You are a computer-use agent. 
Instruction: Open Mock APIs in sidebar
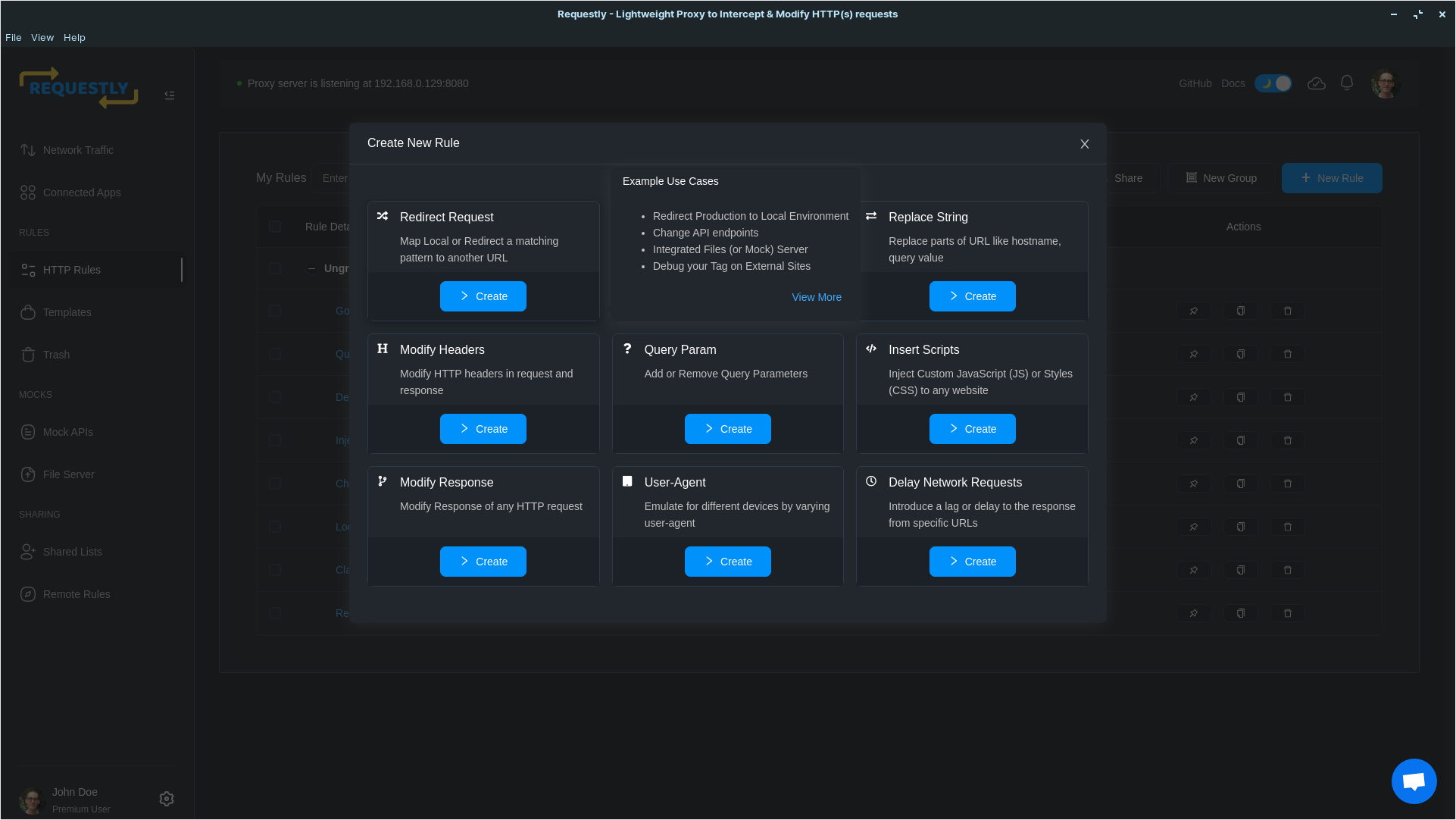(97, 432)
